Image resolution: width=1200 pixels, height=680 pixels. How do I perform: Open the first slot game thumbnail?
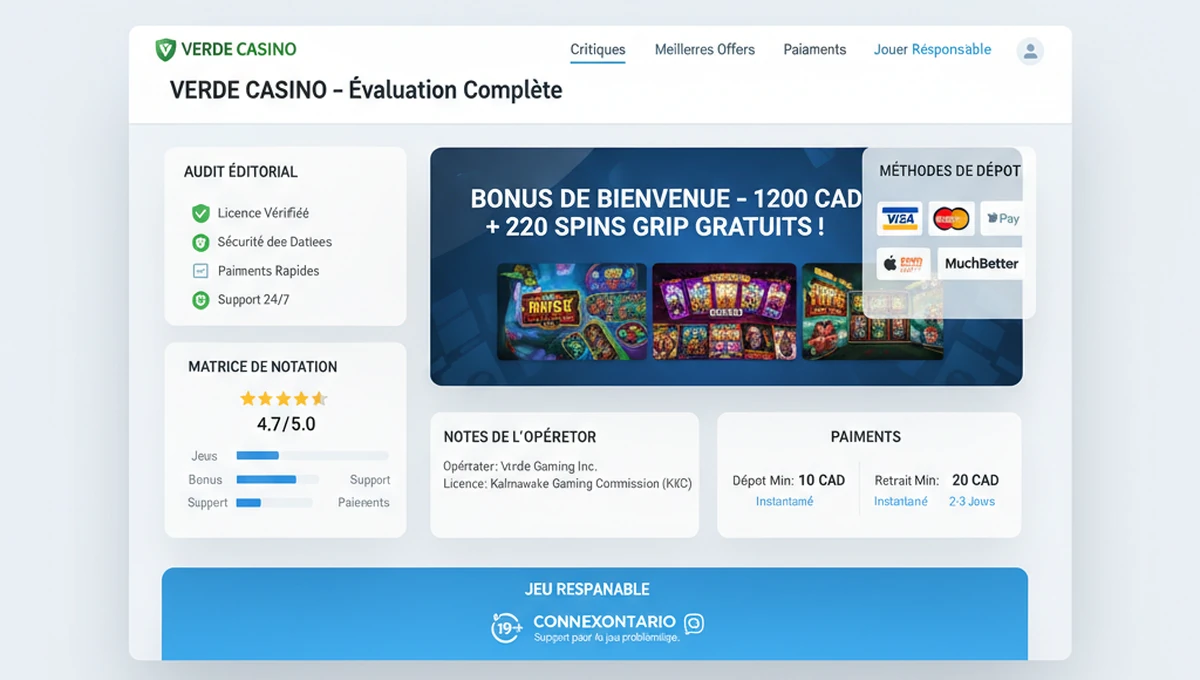[x=571, y=310]
